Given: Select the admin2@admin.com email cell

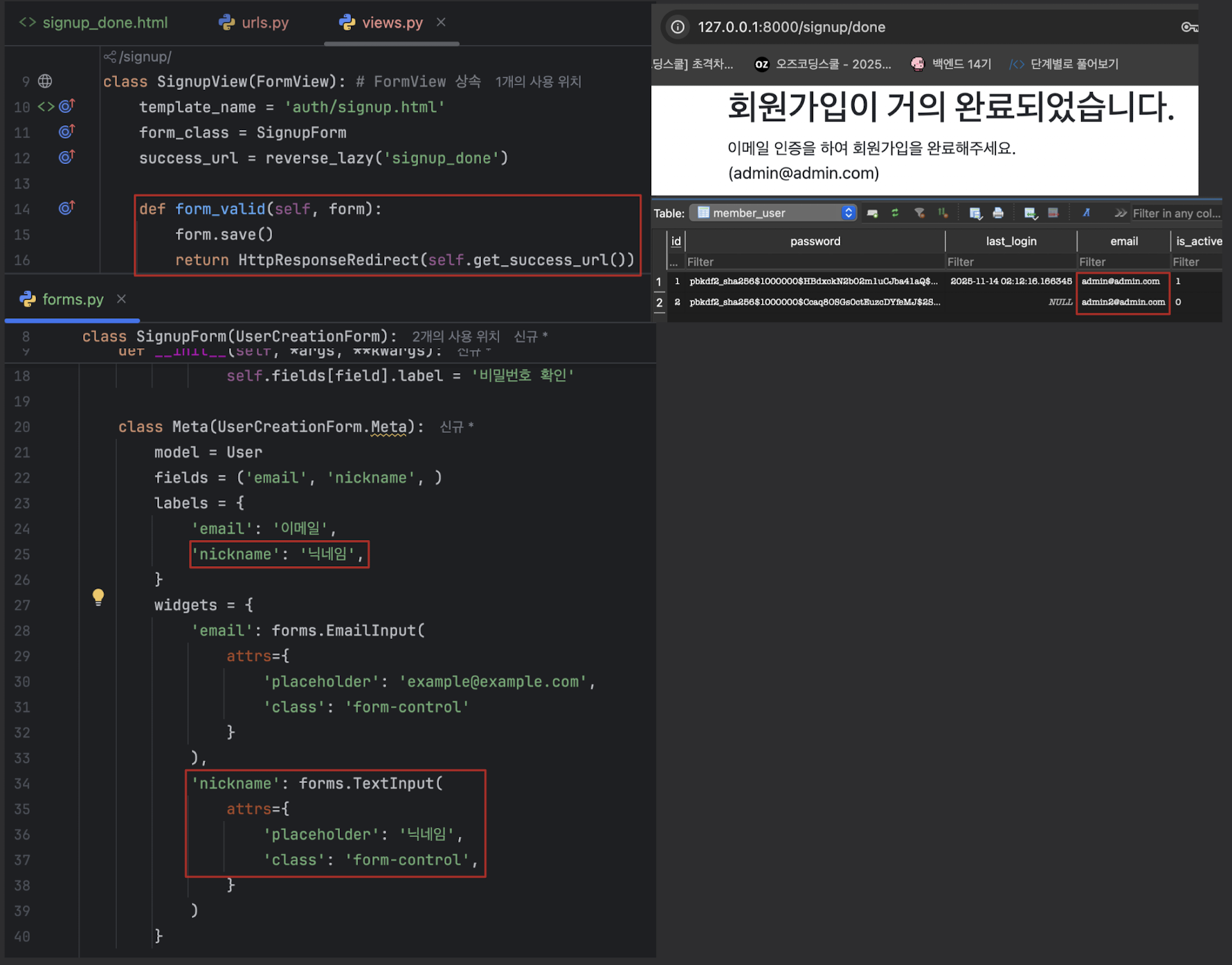Looking at the screenshot, I should (1123, 302).
